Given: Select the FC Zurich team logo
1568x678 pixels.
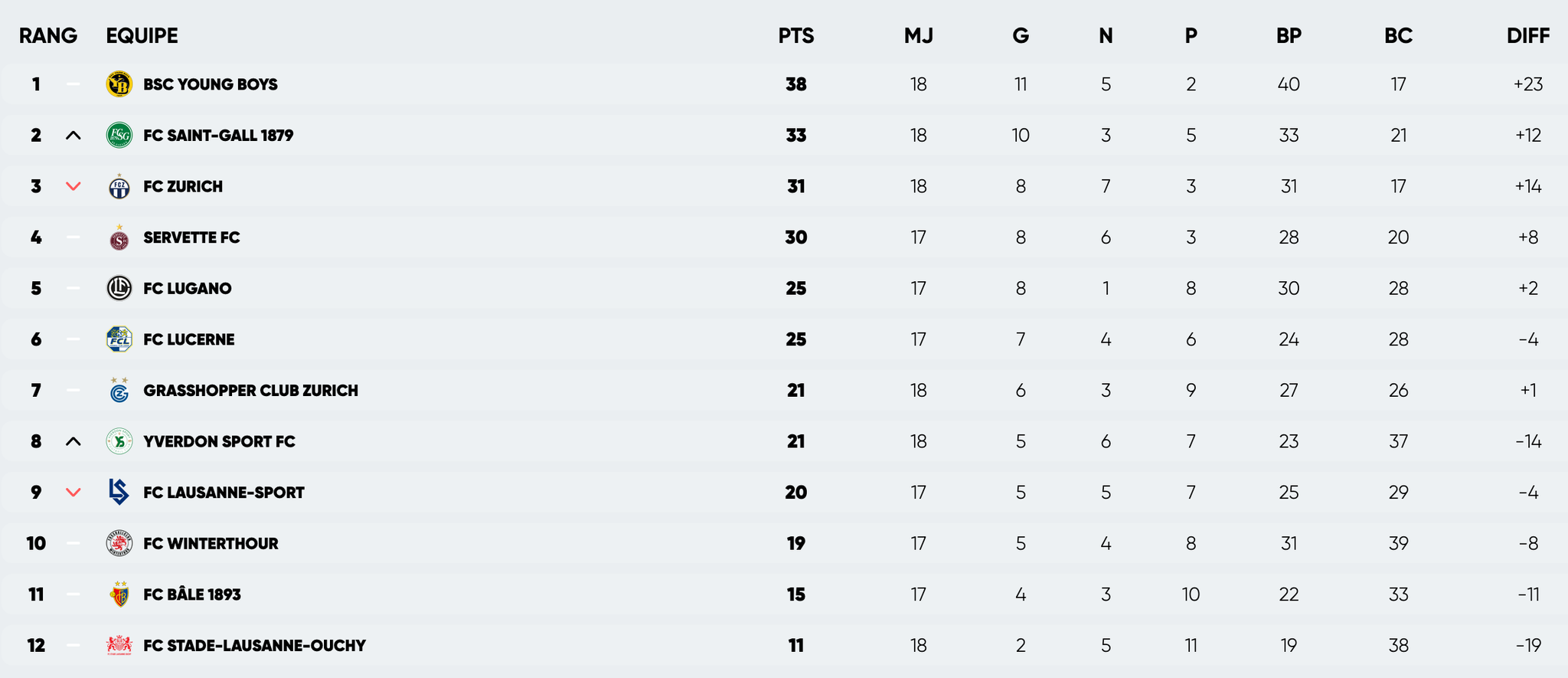Looking at the screenshot, I should pos(119,186).
